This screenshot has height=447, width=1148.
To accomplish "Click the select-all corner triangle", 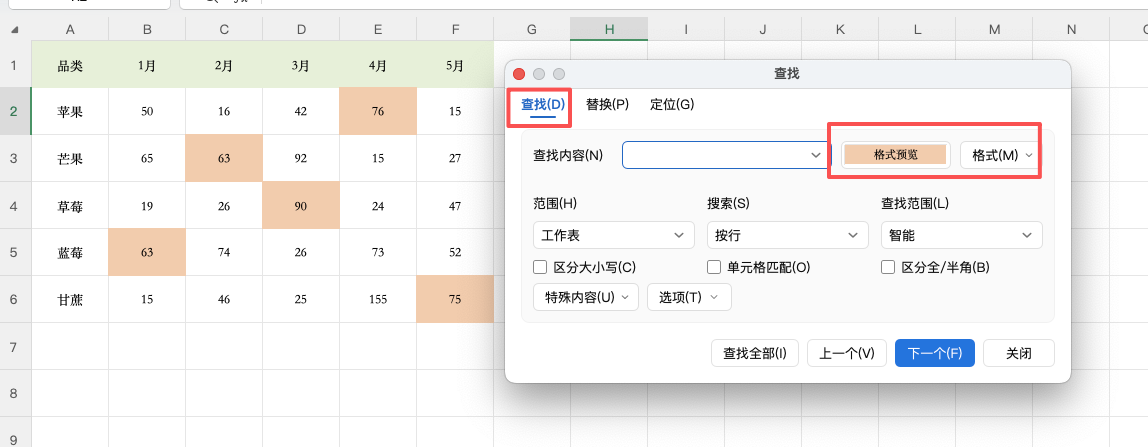I will (x=15, y=29).
